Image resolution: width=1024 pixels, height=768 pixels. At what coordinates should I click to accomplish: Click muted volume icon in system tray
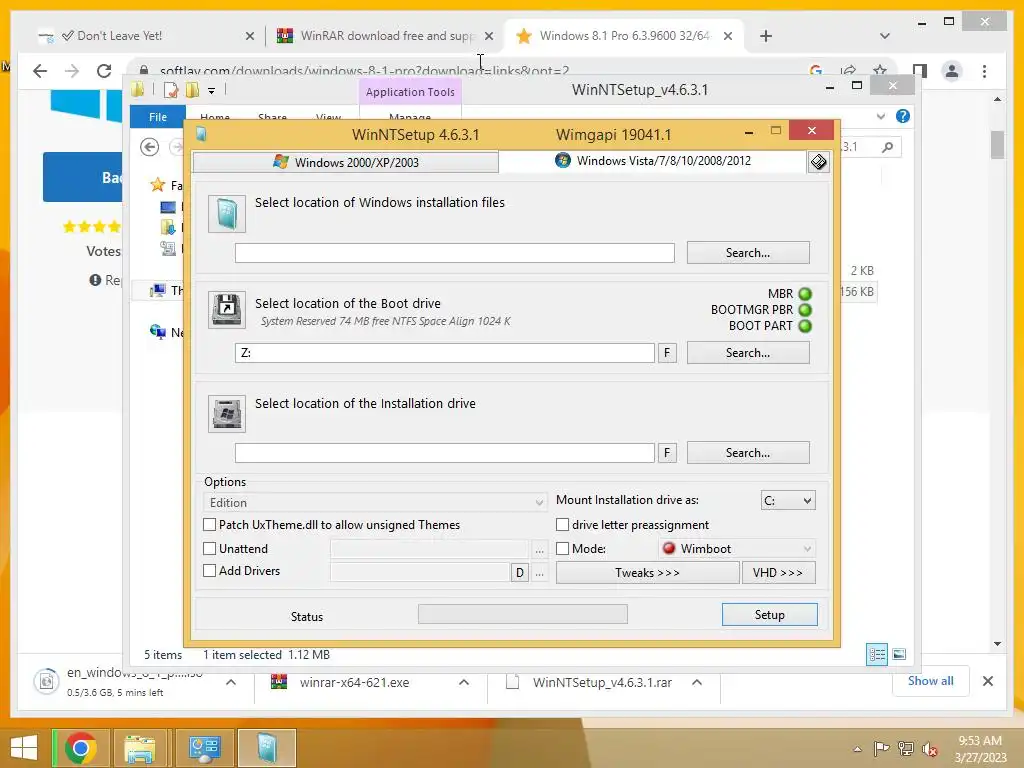click(x=930, y=748)
